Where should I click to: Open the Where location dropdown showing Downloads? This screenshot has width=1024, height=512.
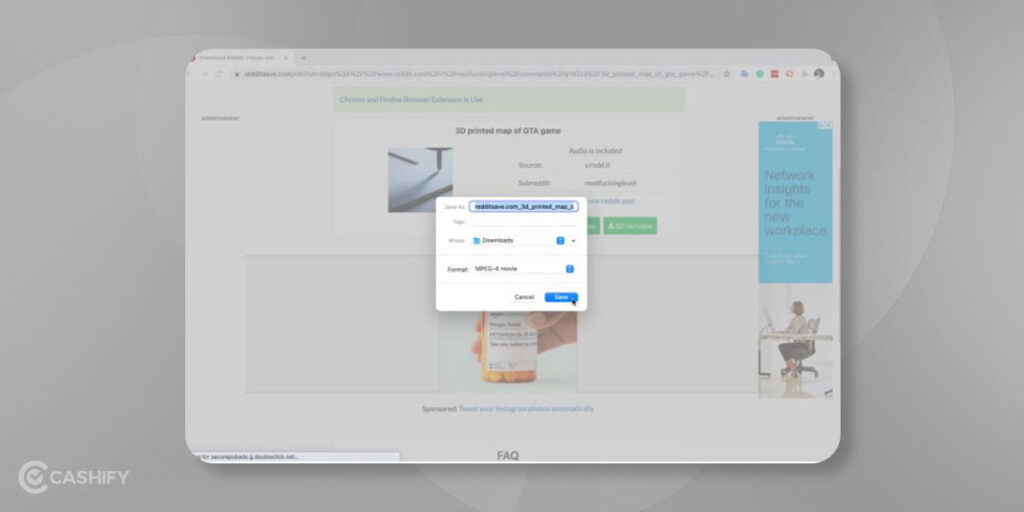(518, 240)
